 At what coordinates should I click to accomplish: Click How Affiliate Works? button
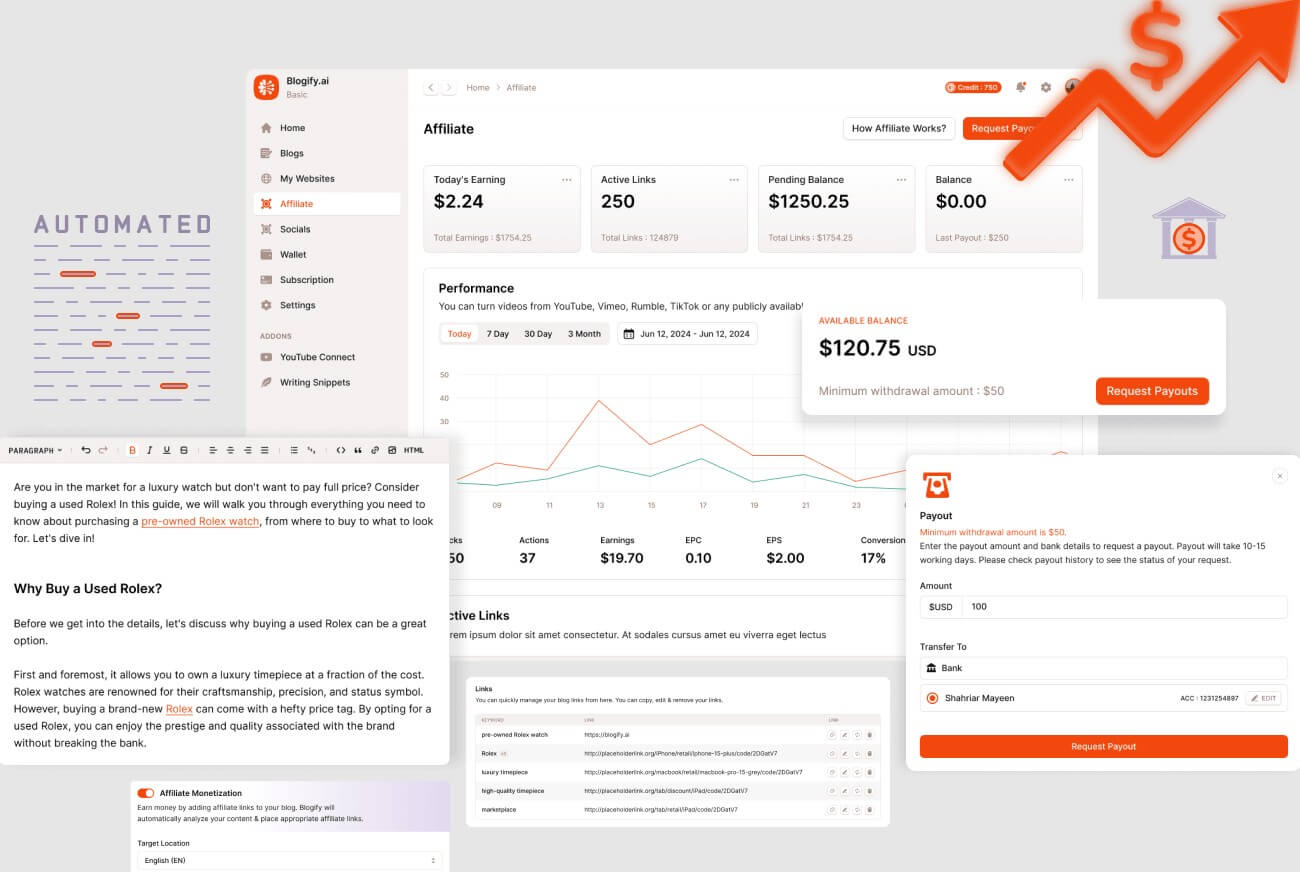[x=899, y=128]
